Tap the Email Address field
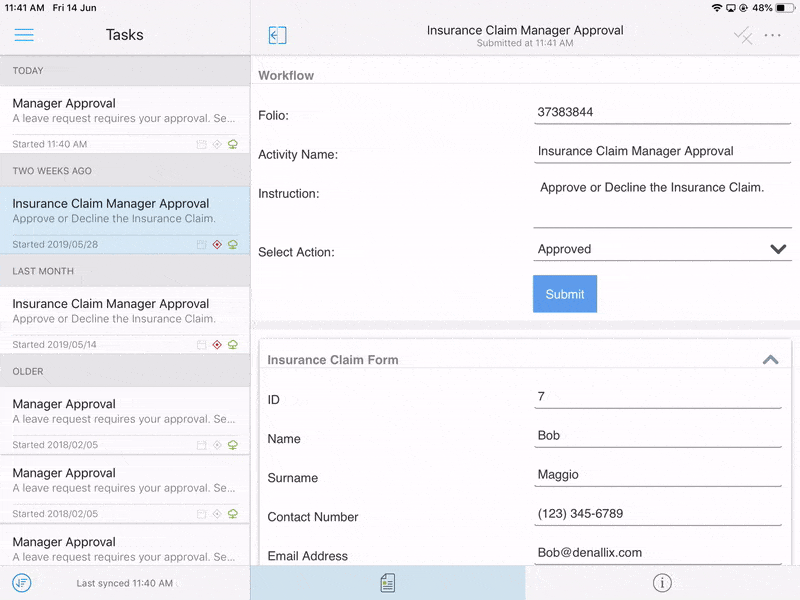 click(658, 553)
